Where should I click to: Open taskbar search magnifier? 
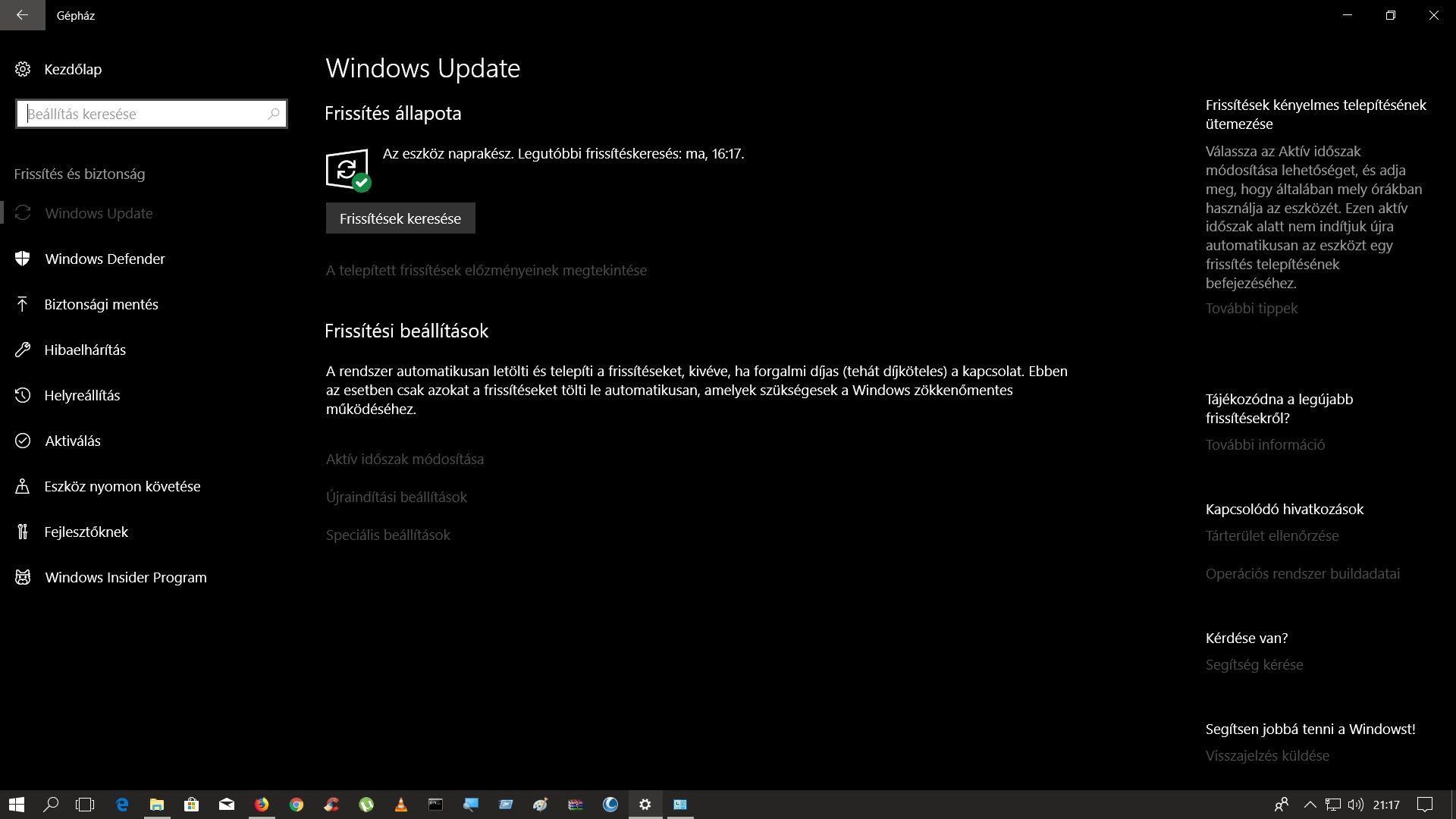pos(51,805)
